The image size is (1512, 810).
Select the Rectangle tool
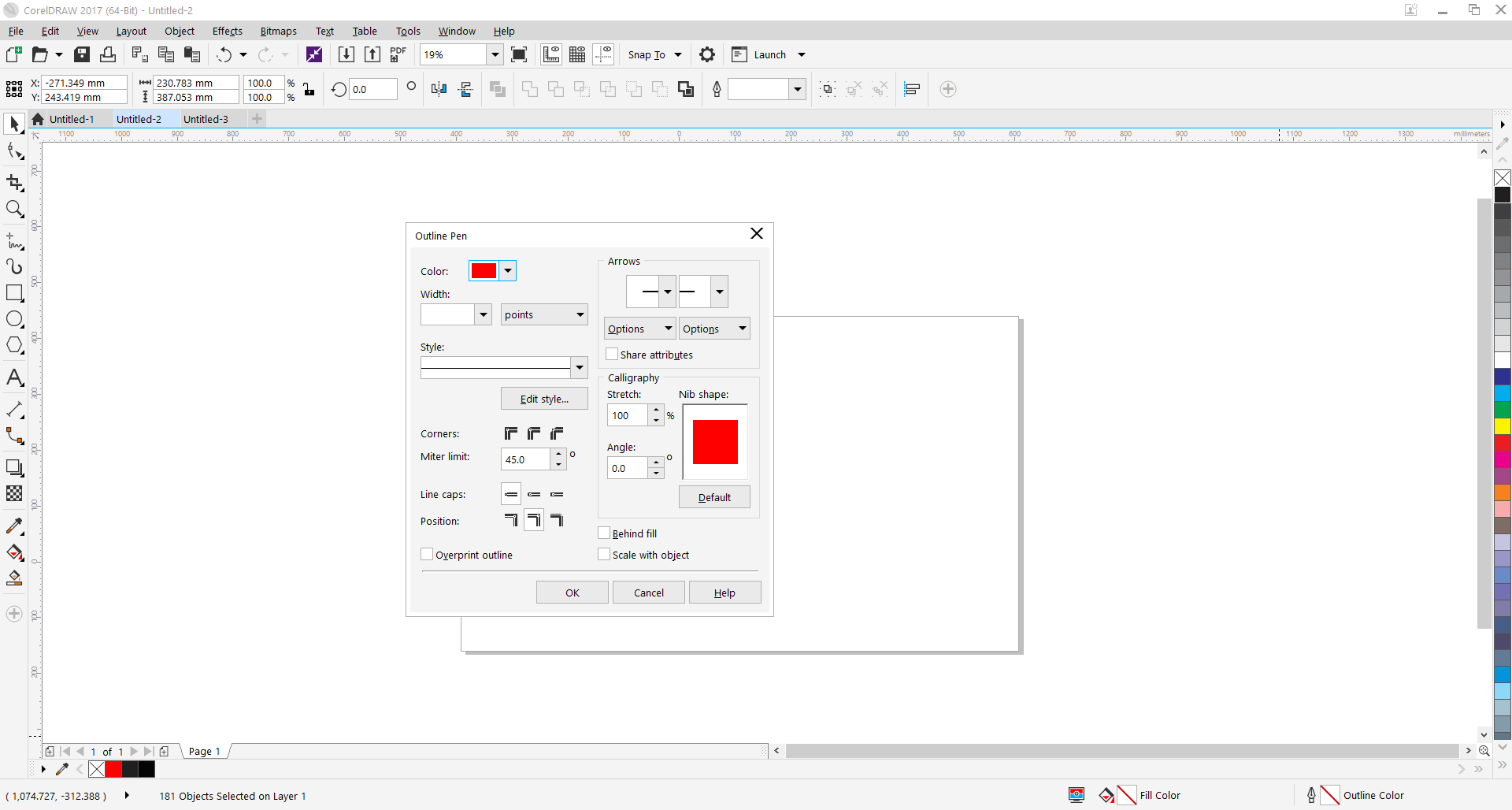[x=14, y=293]
